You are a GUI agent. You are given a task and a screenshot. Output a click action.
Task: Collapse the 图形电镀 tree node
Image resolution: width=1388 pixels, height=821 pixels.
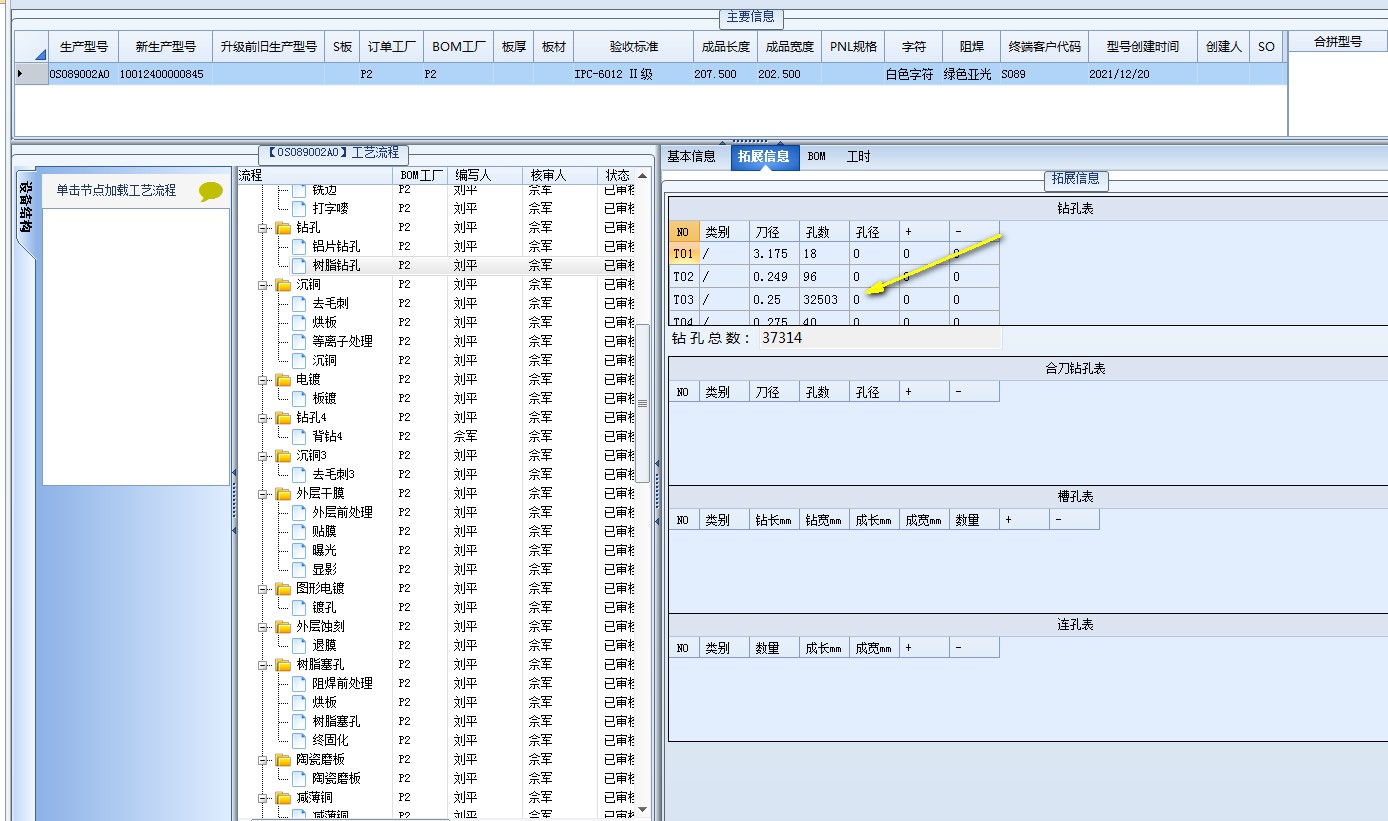tap(264, 589)
